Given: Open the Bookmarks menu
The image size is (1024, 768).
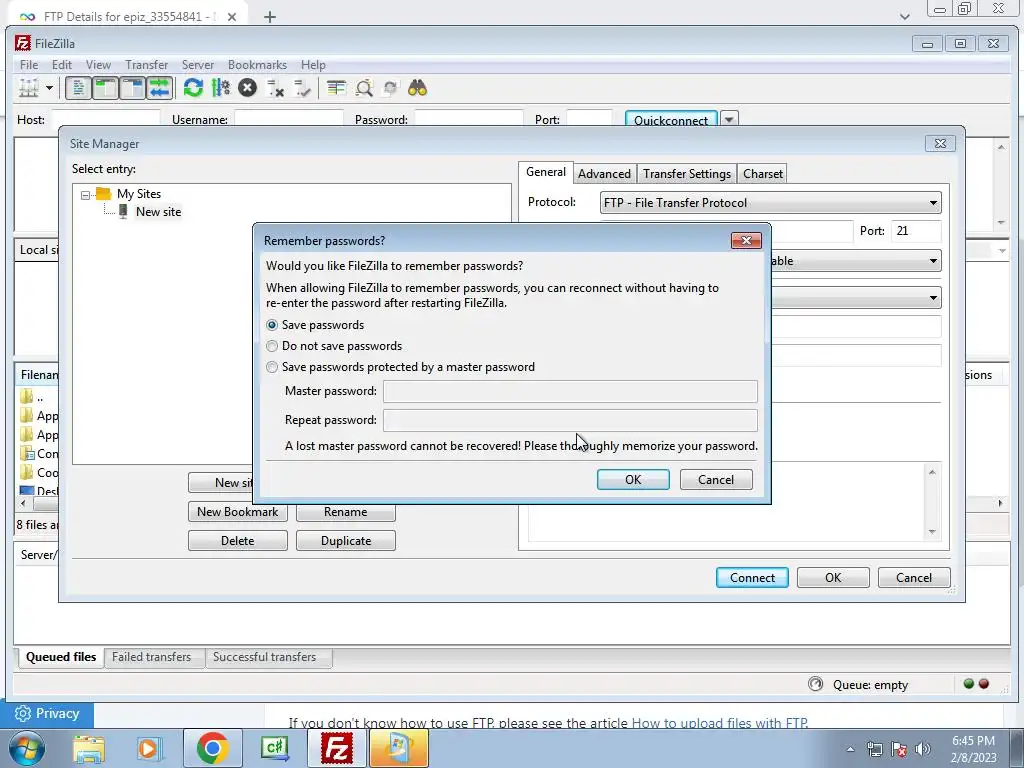Looking at the screenshot, I should point(257,65).
